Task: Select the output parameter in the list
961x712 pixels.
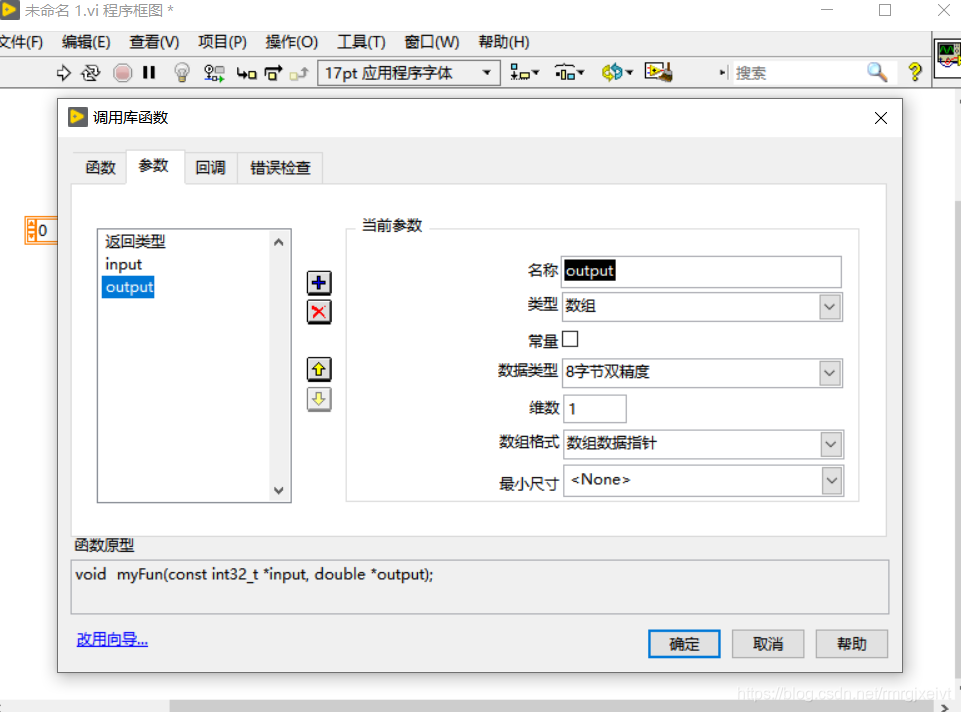Action: pyautogui.click(x=129, y=287)
